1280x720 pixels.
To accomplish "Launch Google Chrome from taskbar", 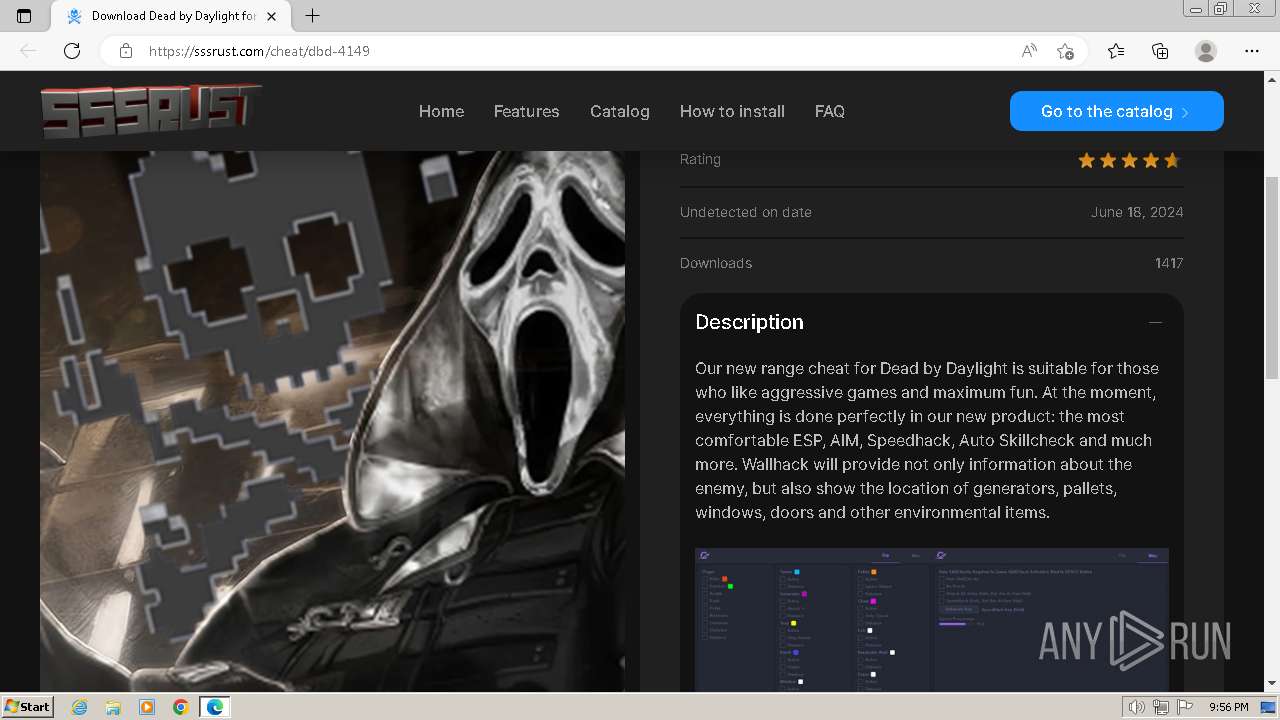I will coord(180,707).
